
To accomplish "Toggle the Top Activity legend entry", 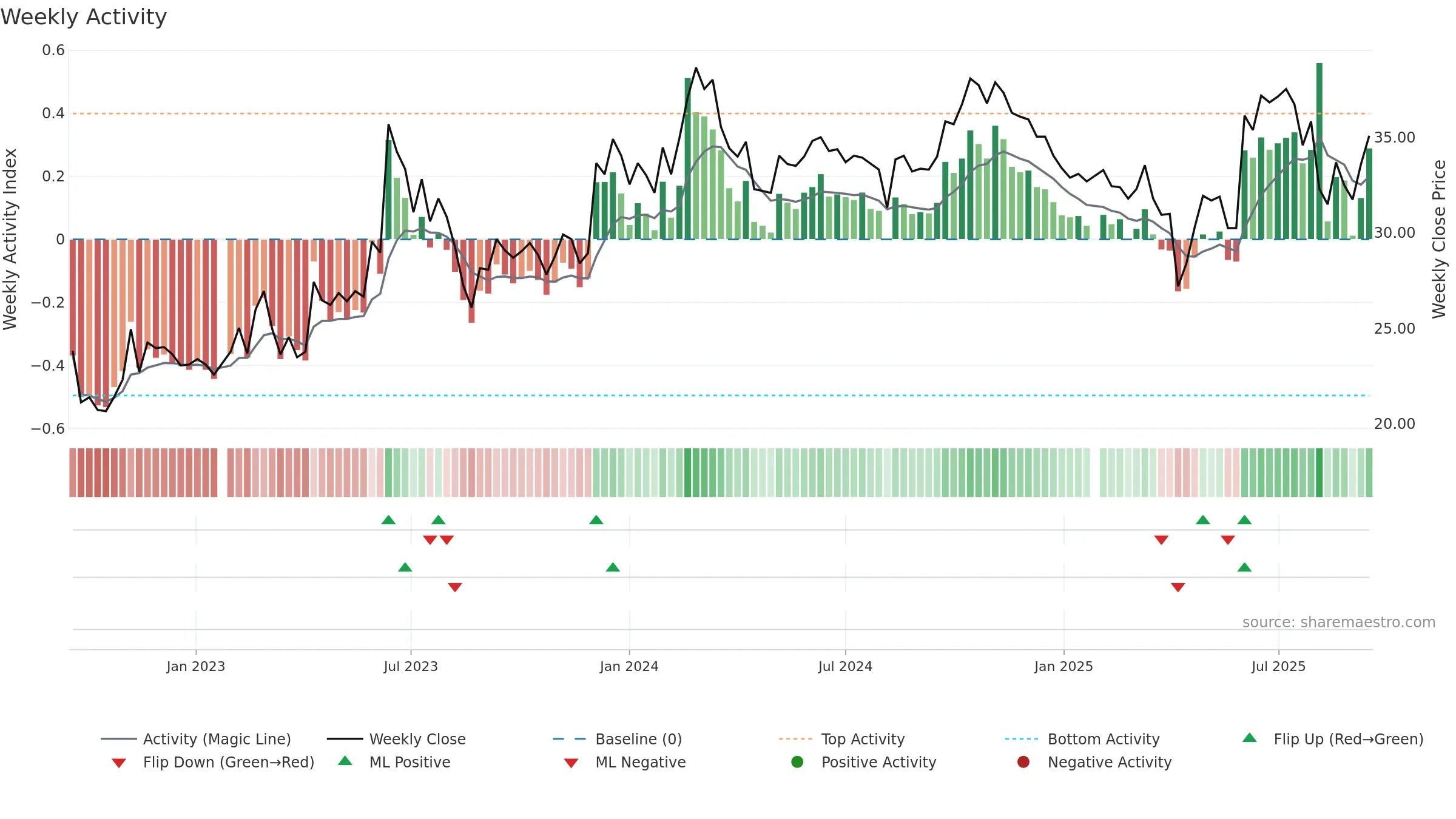I will (841, 739).
